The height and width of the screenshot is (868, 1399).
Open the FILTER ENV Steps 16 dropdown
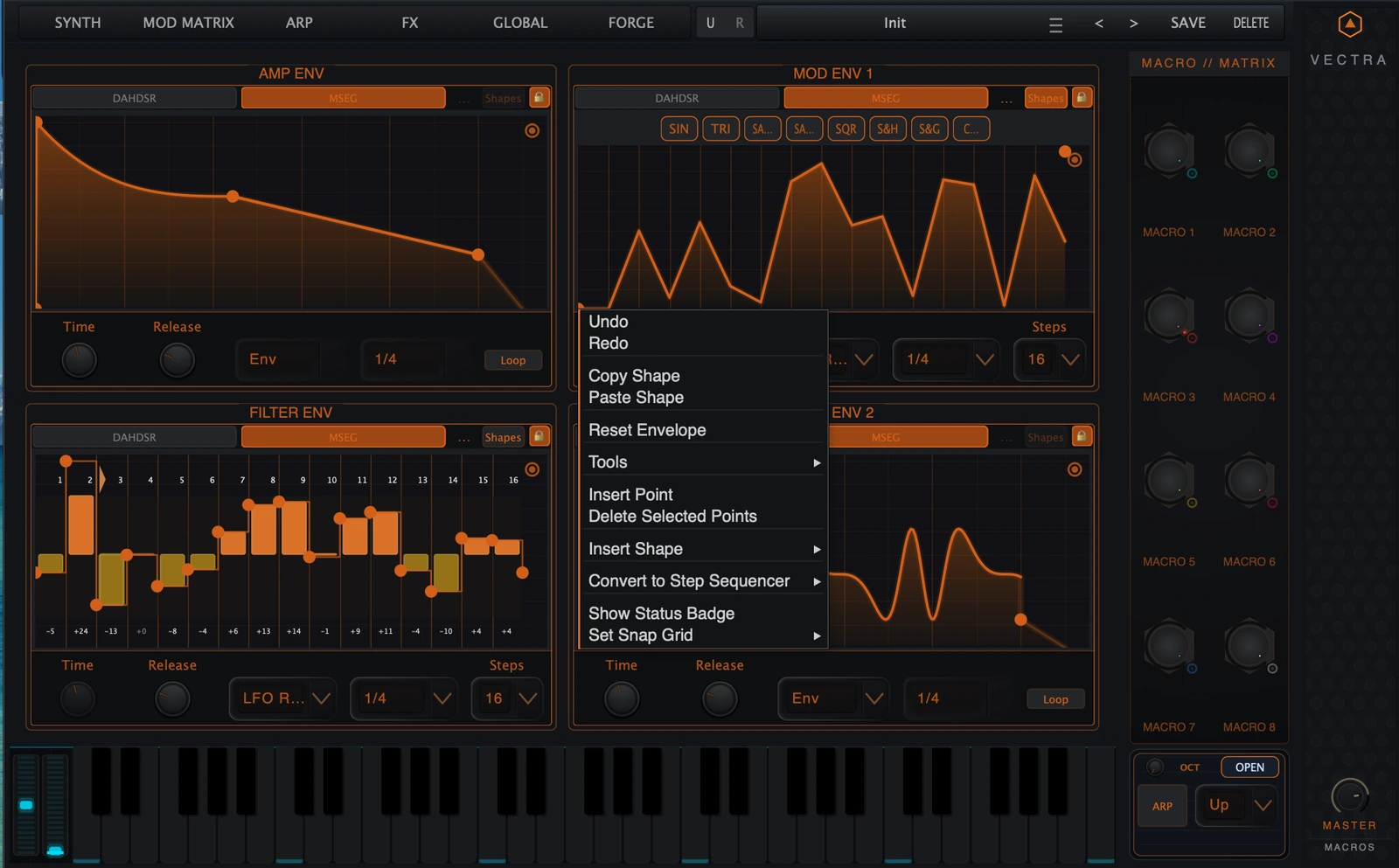pyautogui.click(x=507, y=698)
